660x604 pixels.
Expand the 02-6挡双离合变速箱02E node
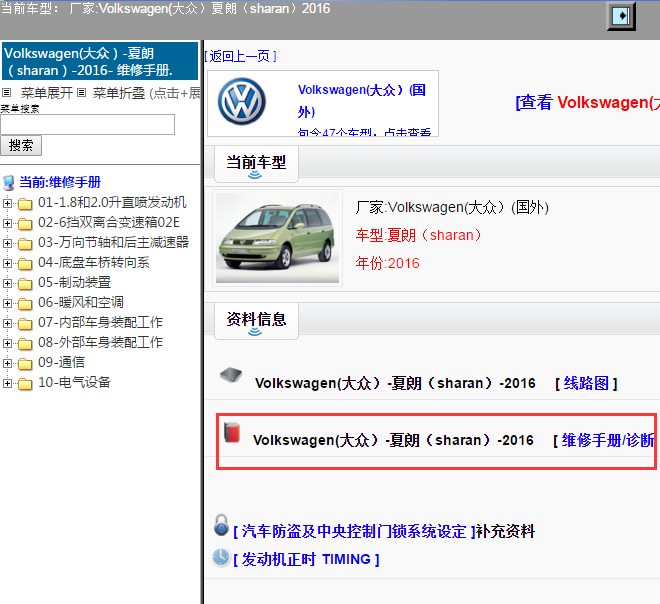(7, 223)
